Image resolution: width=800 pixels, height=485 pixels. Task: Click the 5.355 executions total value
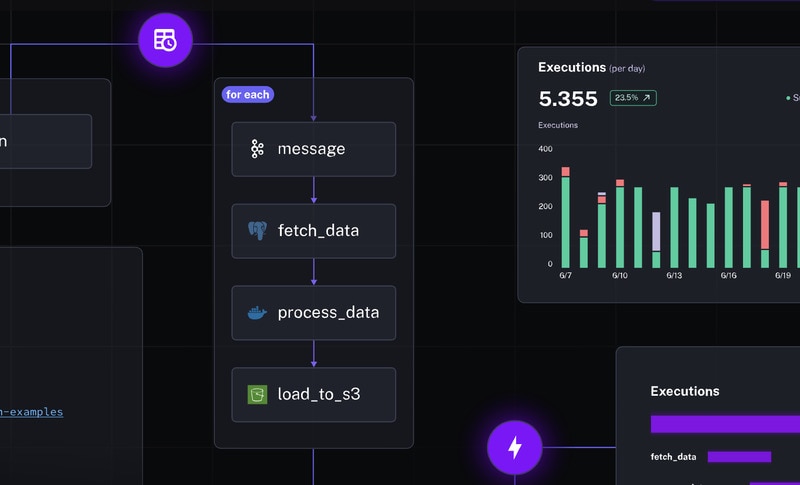click(568, 98)
